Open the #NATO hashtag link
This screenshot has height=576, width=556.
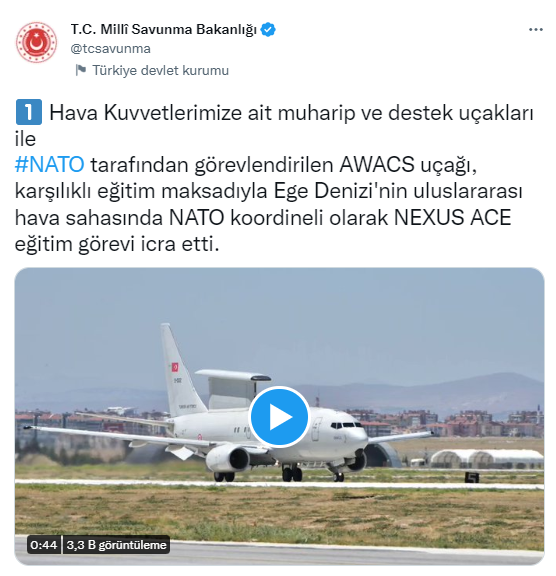(50, 165)
